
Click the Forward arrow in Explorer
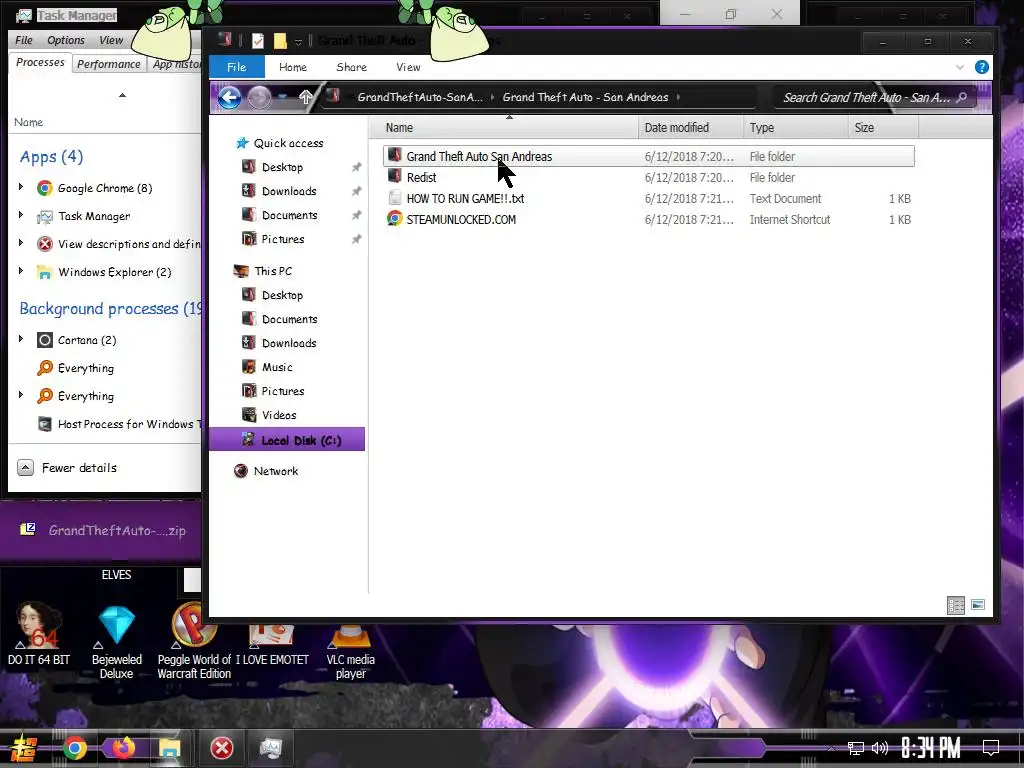[x=259, y=98]
